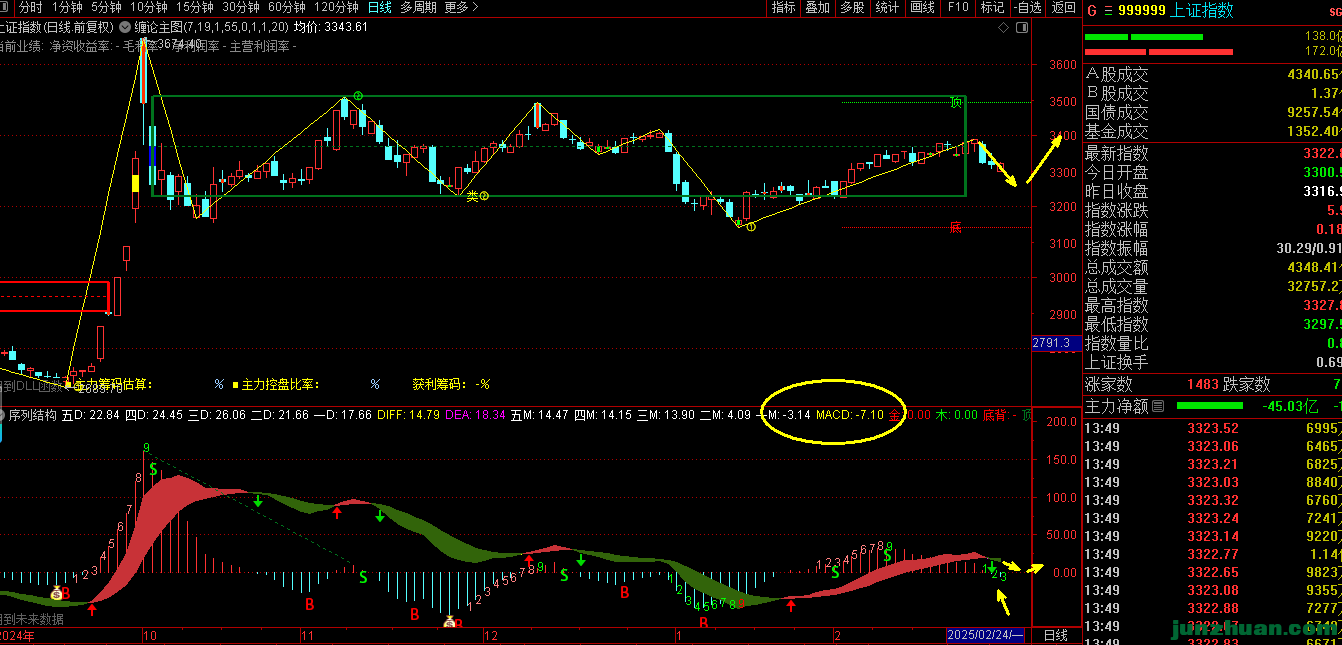Switch to the 5分钟 timeframe
This screenshot has height=645, width=1342.
(x=106, y=7)
